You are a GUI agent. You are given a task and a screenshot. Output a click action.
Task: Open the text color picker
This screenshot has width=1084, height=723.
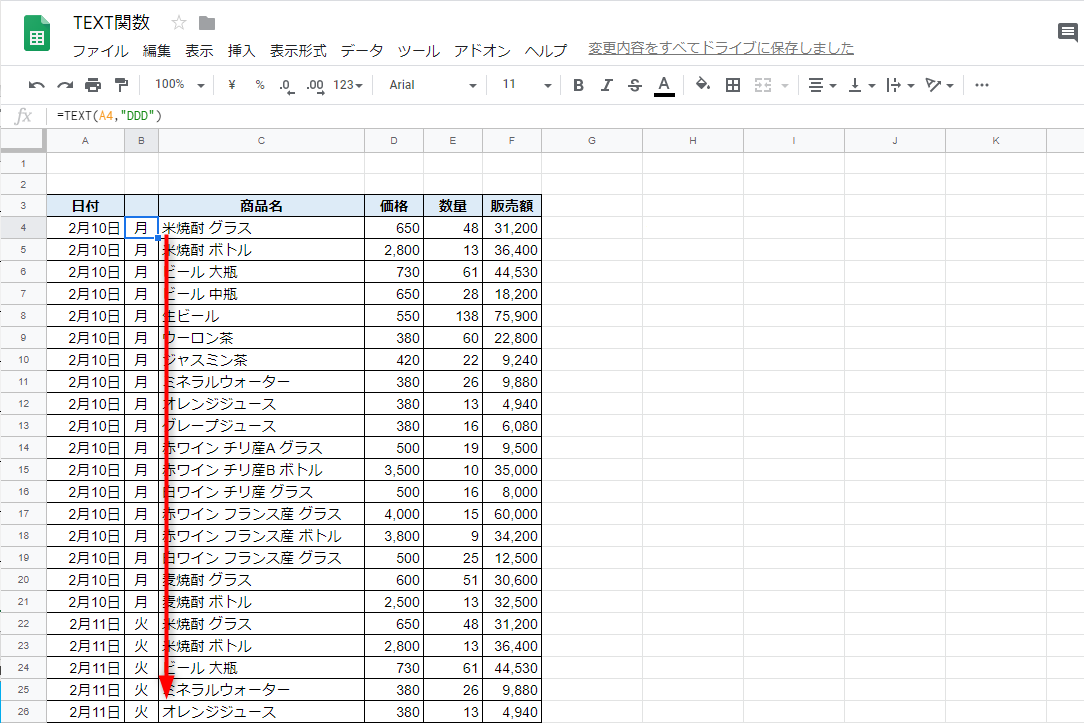point(664,86)
